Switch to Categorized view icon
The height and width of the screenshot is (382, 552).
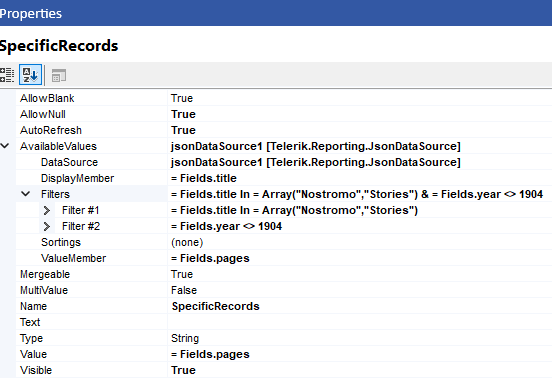click(7, 75)
